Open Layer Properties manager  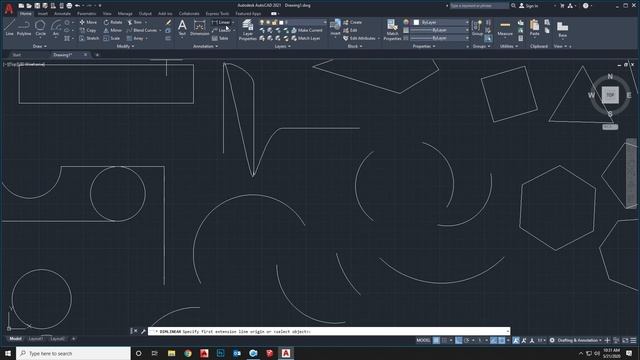tap(247, 30)
